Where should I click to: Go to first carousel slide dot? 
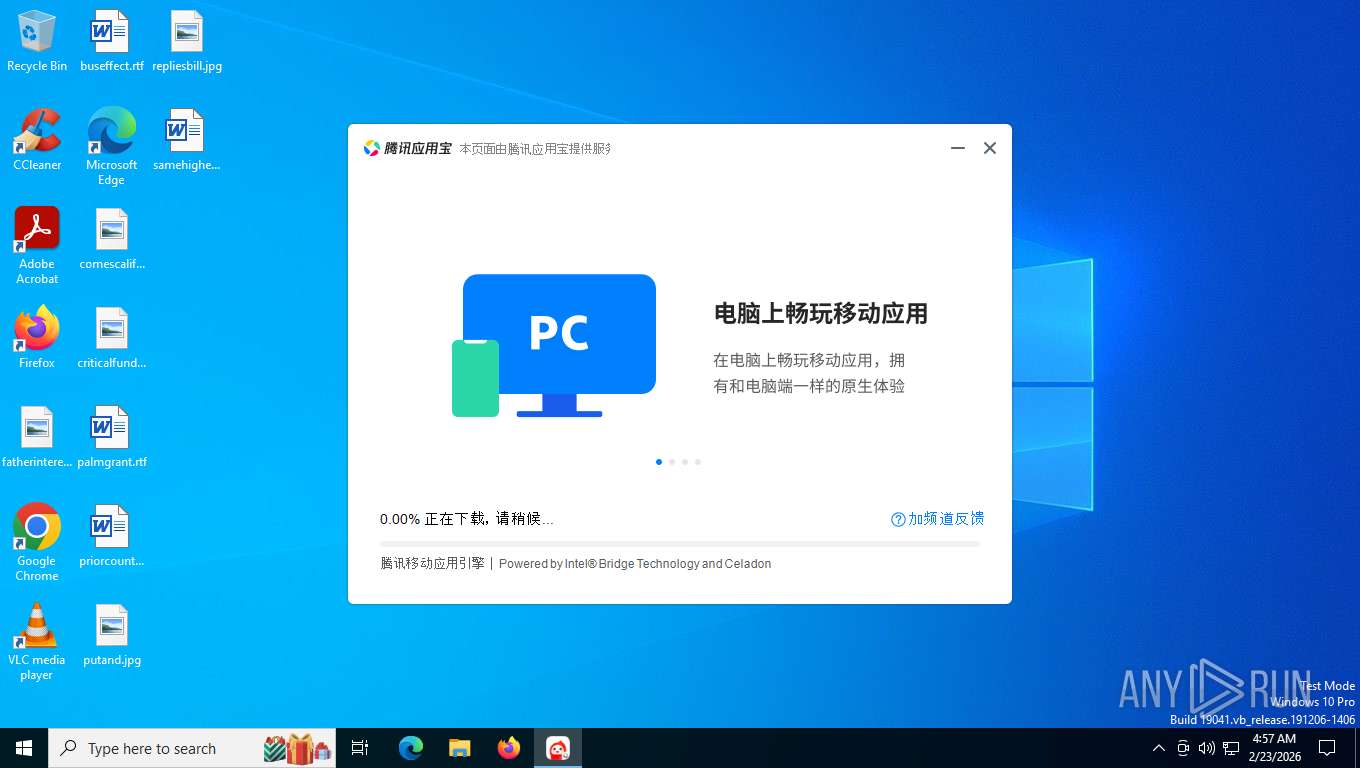(x=659, y=462)
